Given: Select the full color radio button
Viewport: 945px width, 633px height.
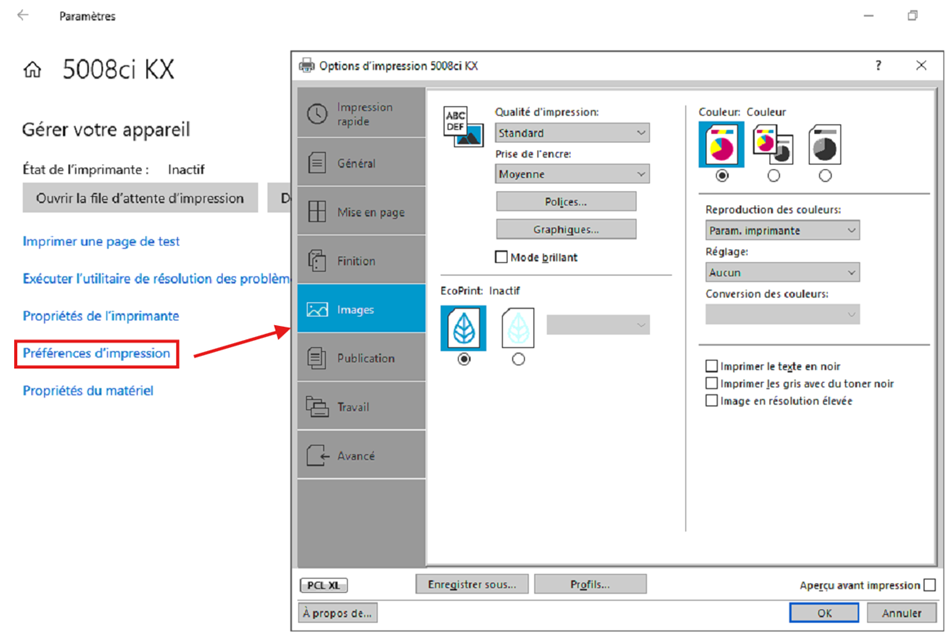Looking at the screenshot, I should coord(722,175).
